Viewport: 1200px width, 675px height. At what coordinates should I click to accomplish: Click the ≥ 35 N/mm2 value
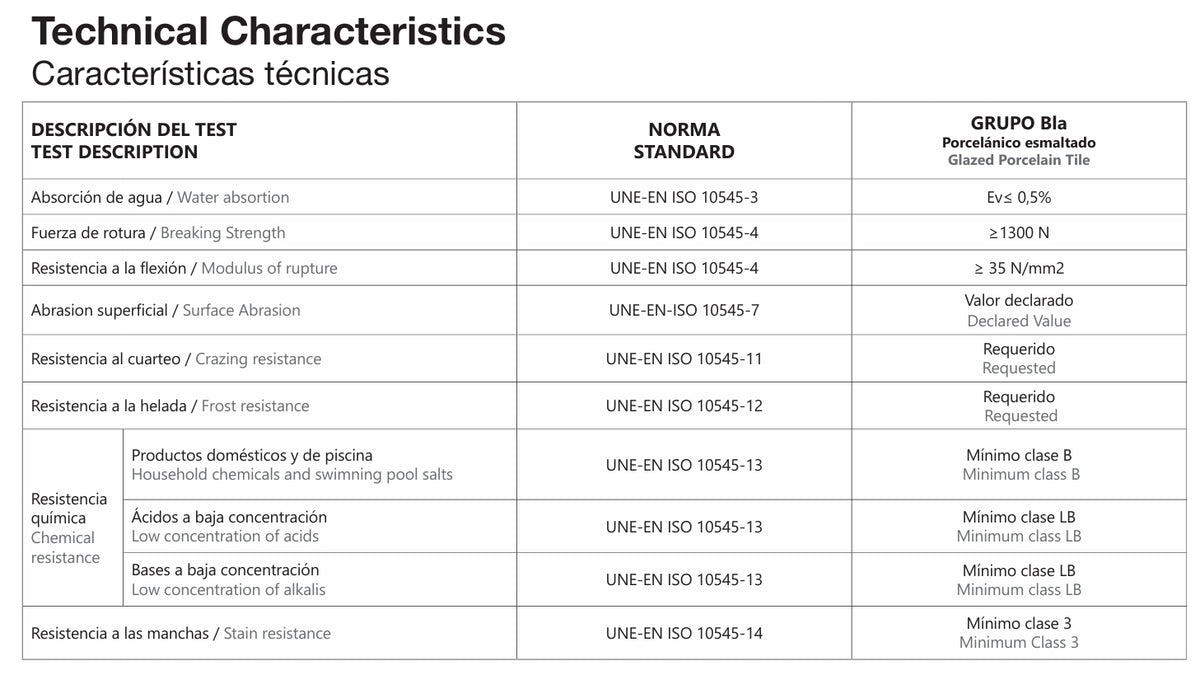coord(1019,268)
